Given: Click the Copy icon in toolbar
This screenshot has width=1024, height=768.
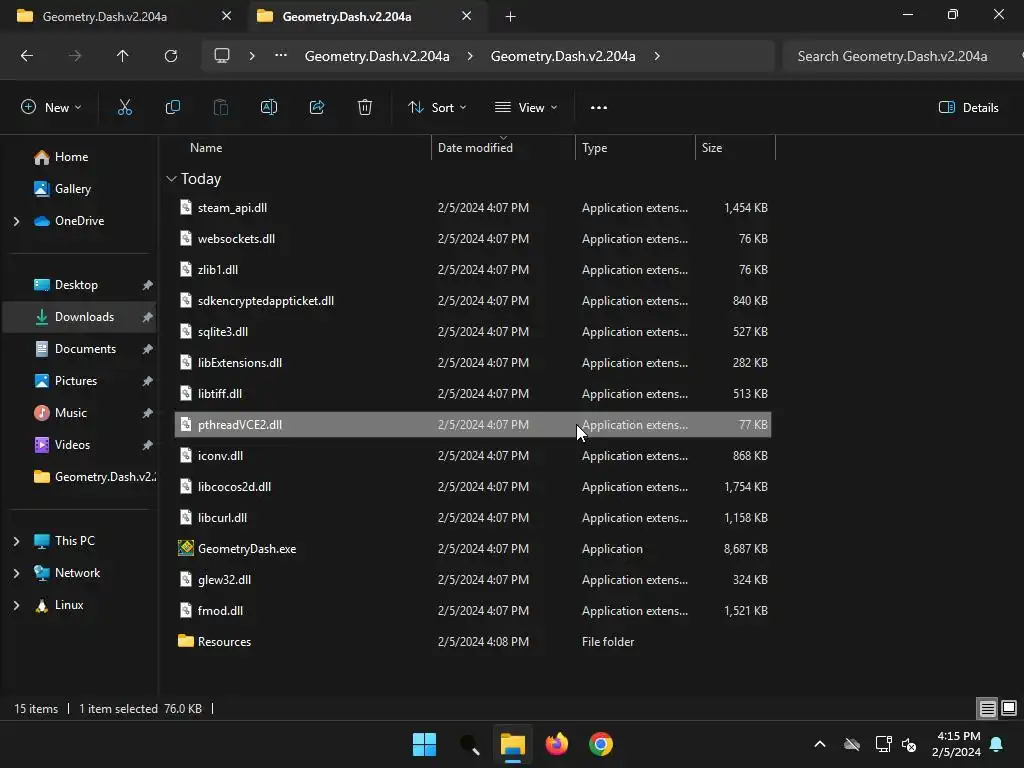Looking at the screenshot, I should (x=172, y=108).
